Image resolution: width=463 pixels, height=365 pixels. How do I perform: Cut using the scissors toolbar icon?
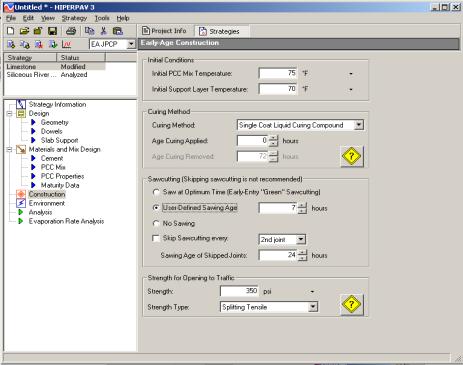tap(104, 31)
